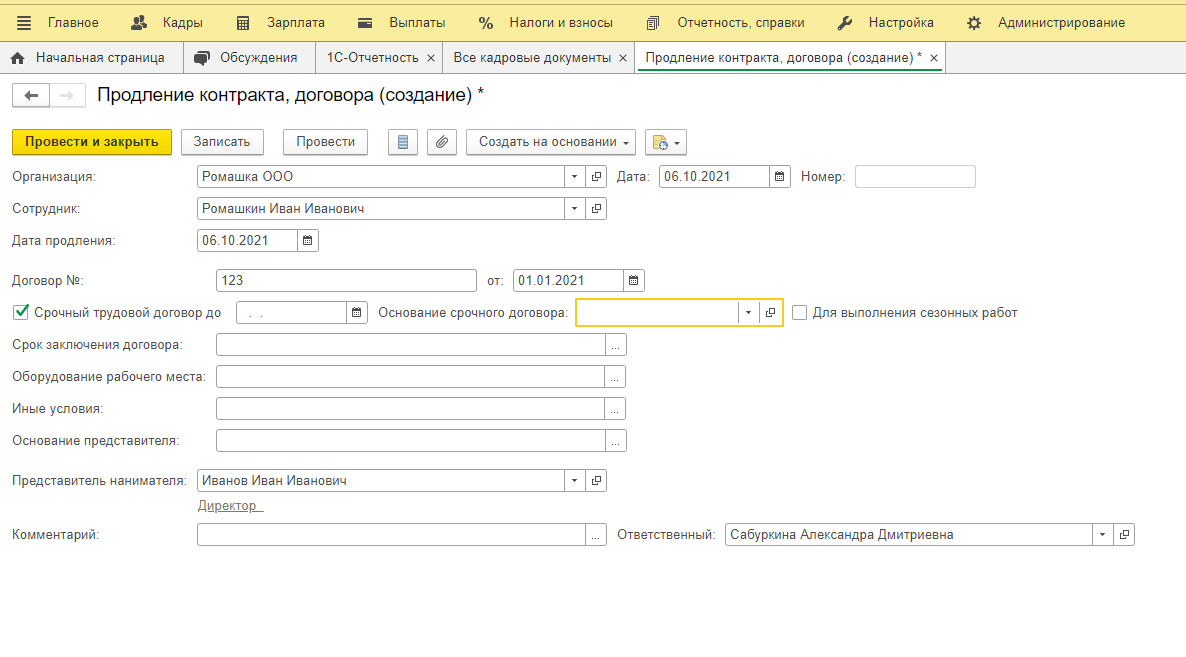Screen dimensions: 1186x657
Task: Uncheck Срочный трудовой договор до checkbox
Action: [20, 313]
